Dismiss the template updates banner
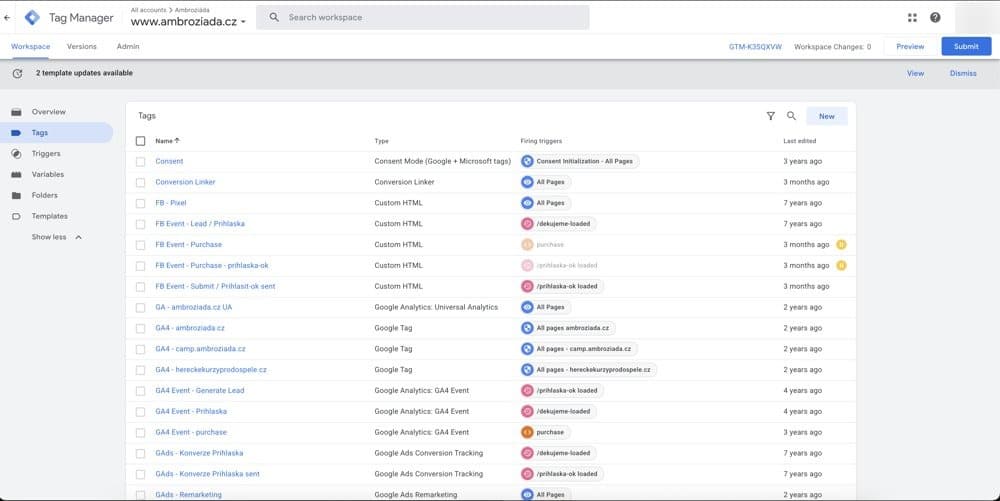Screen dimensions: 1000x501 click(963, 73)
